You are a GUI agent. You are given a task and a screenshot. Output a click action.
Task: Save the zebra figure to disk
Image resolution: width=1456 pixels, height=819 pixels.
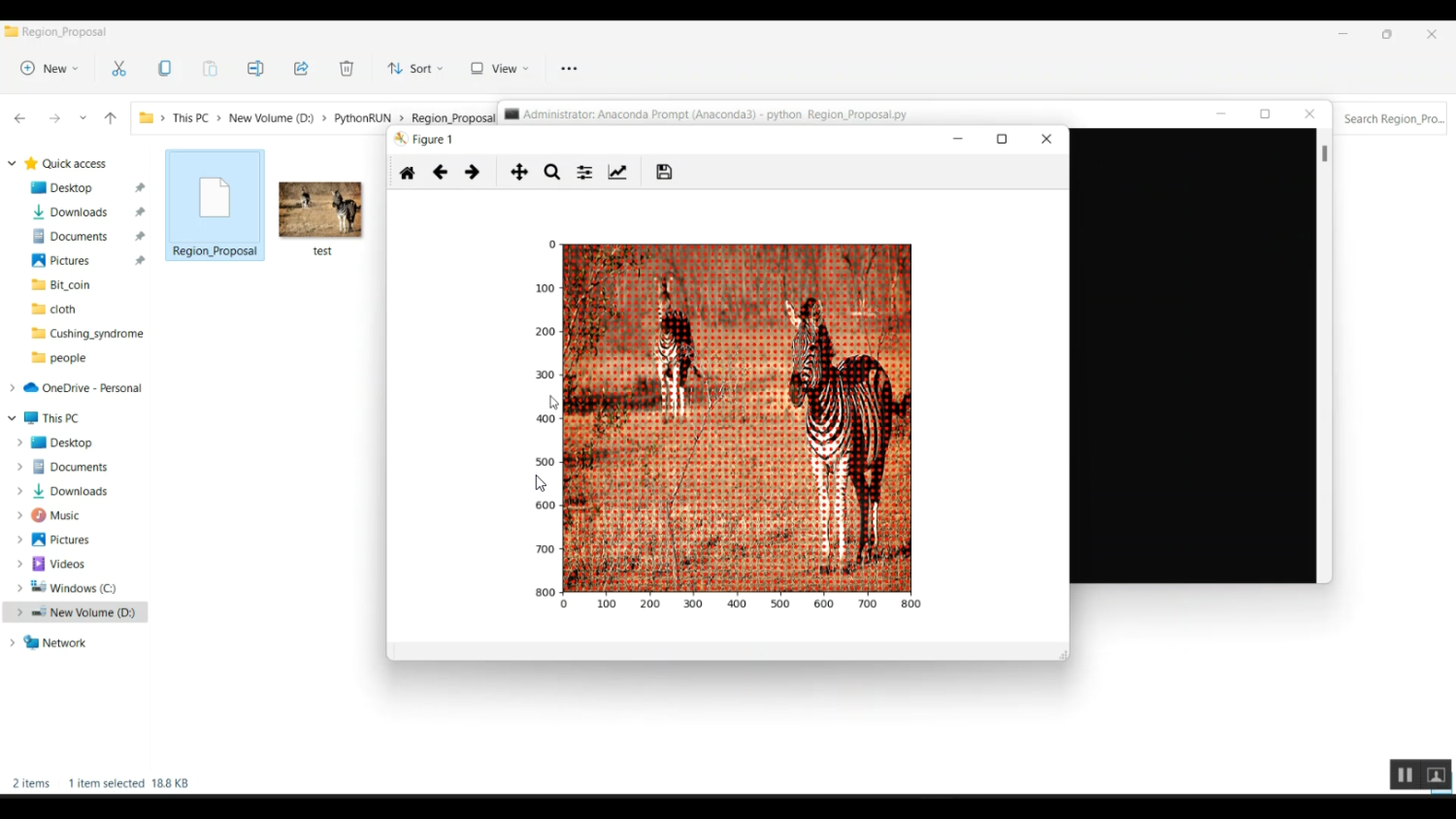click(664, 172)
